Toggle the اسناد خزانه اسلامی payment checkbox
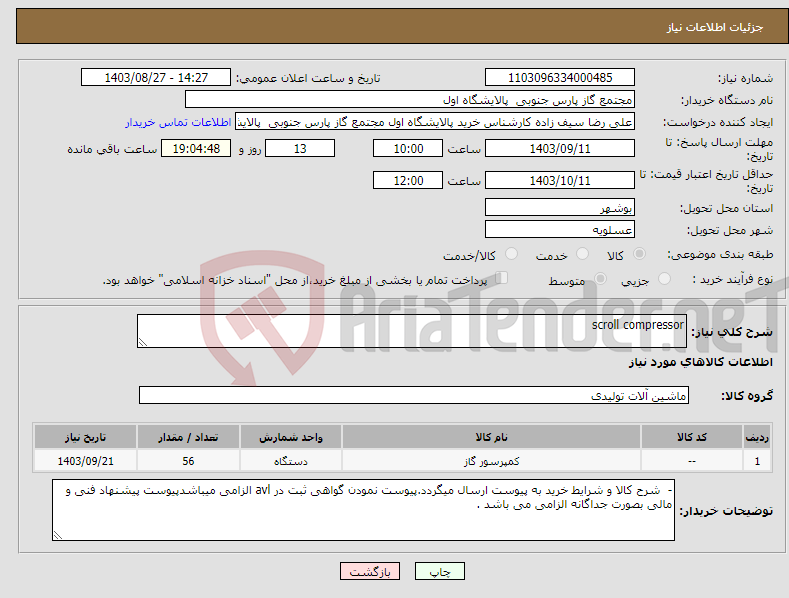 coord(502,277)
